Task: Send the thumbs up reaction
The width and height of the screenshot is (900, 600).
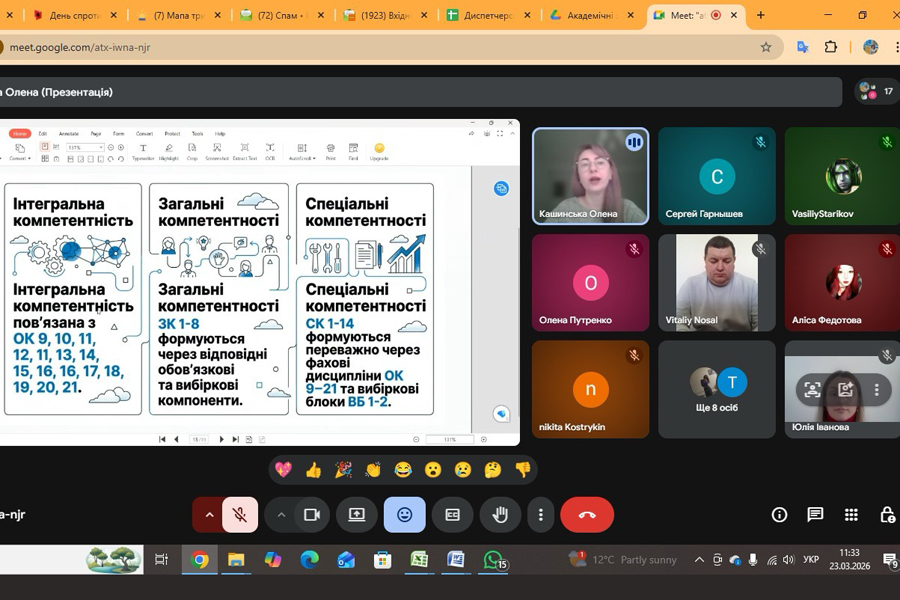Action: 313,470
